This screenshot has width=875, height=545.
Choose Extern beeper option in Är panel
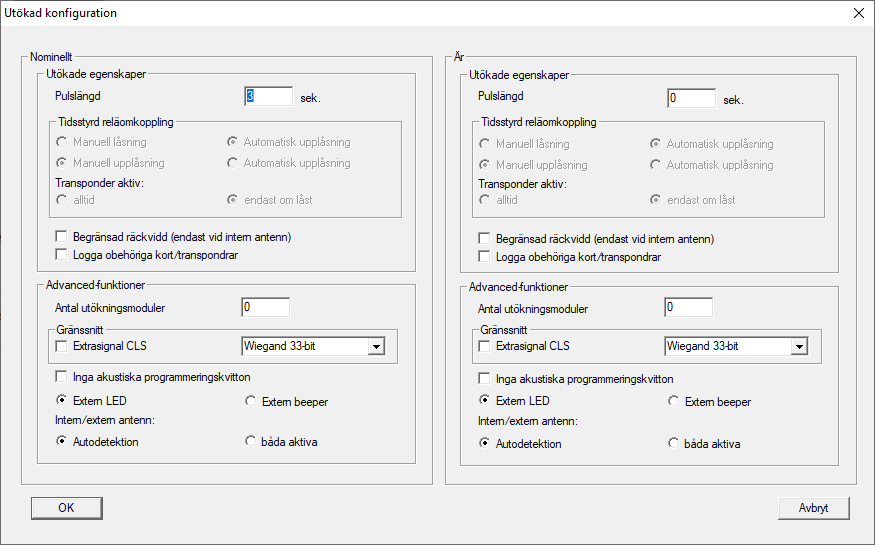point(674,402)
